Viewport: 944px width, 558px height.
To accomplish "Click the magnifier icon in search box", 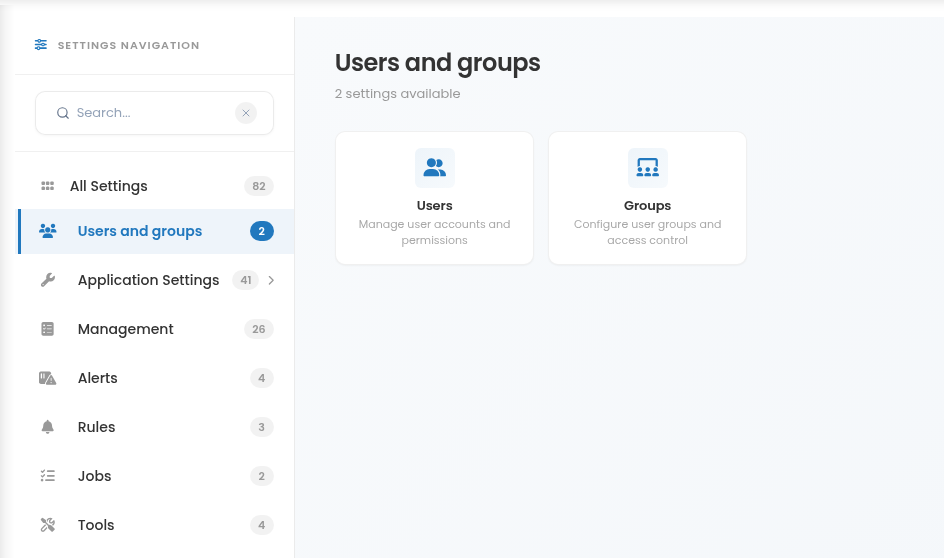I will 63,113.
